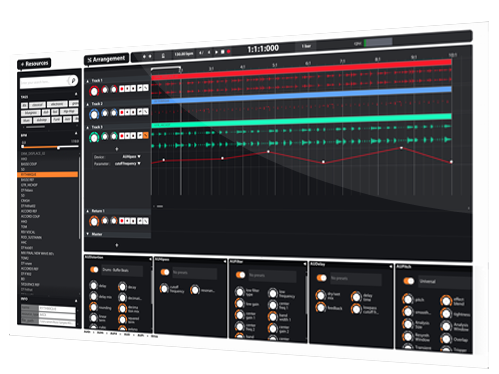499x374 pixels.
Task: Open the 1 bar quantize dropdown
Action: pyautogui.click(x=306, y=46)
